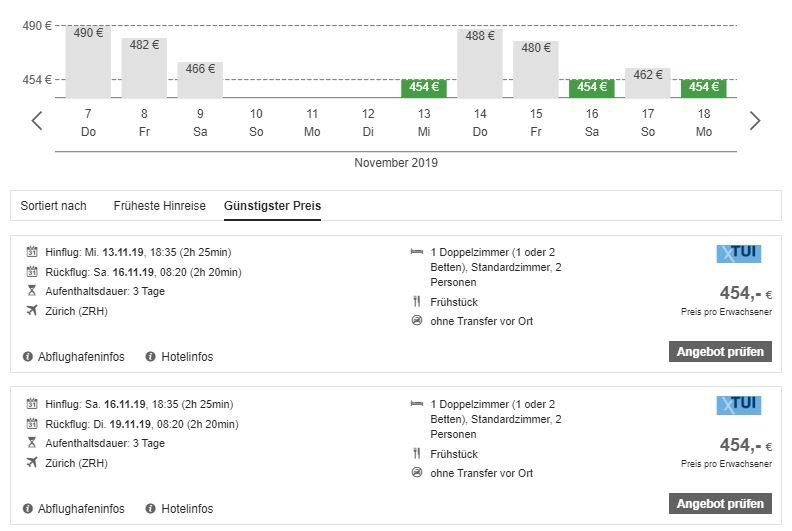This screenshot has height=531, width=792.
Task: Click calendar icon next to Hinflug Mi. 13.11.19
Action: coord(32,252)
